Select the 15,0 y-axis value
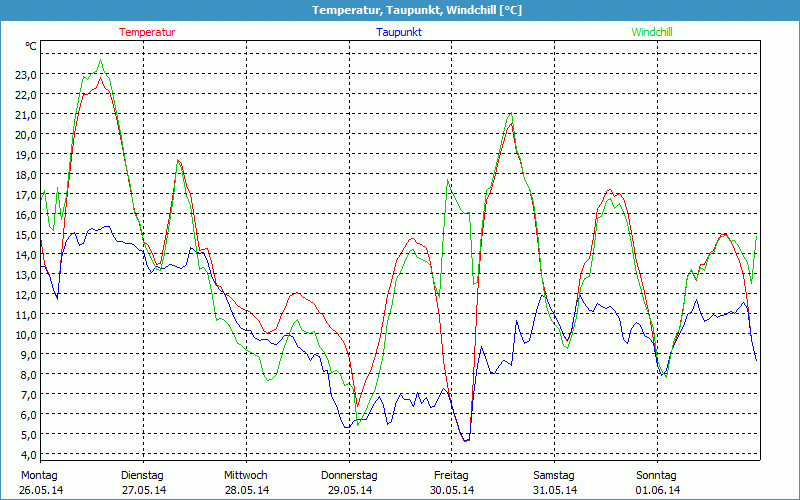The height and width of the screenshot is (500, 800). (x=26, y=235)
